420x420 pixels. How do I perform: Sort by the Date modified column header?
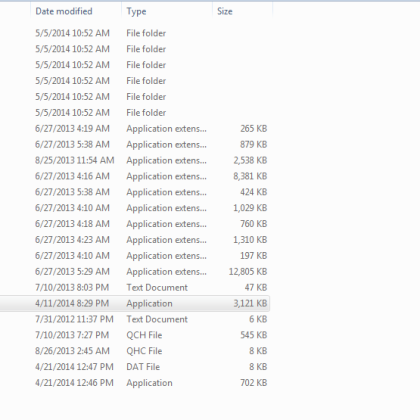point(76,12)
